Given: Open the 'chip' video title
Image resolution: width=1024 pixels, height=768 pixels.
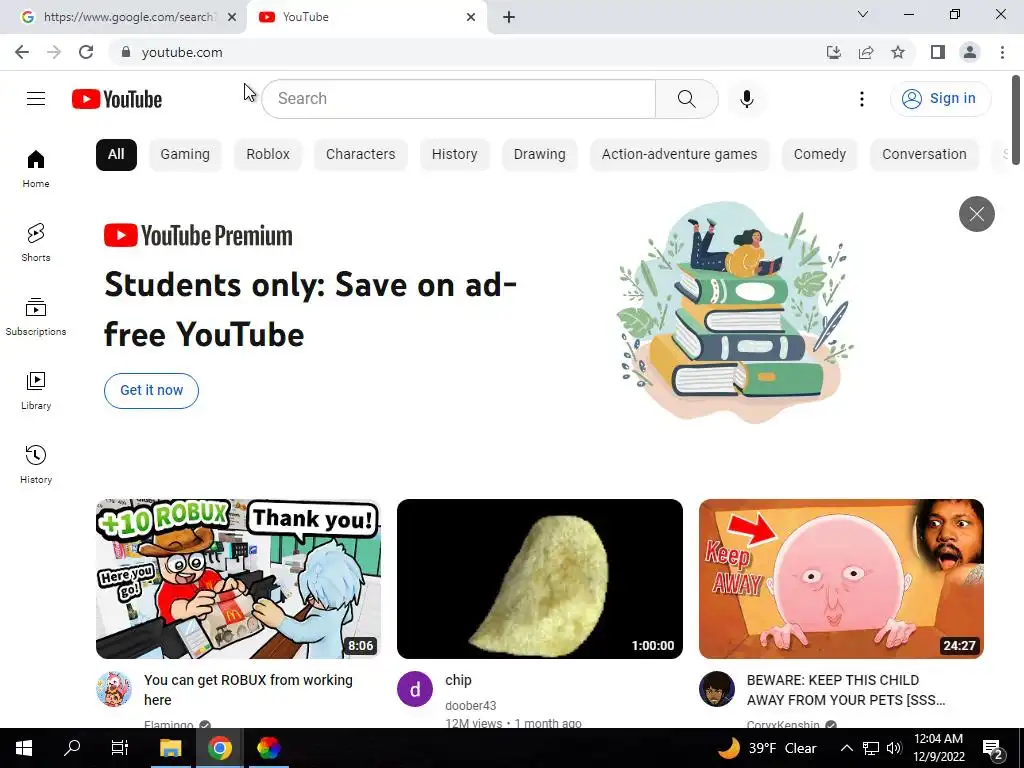Looking at the screenshot, I should [458, 680].
